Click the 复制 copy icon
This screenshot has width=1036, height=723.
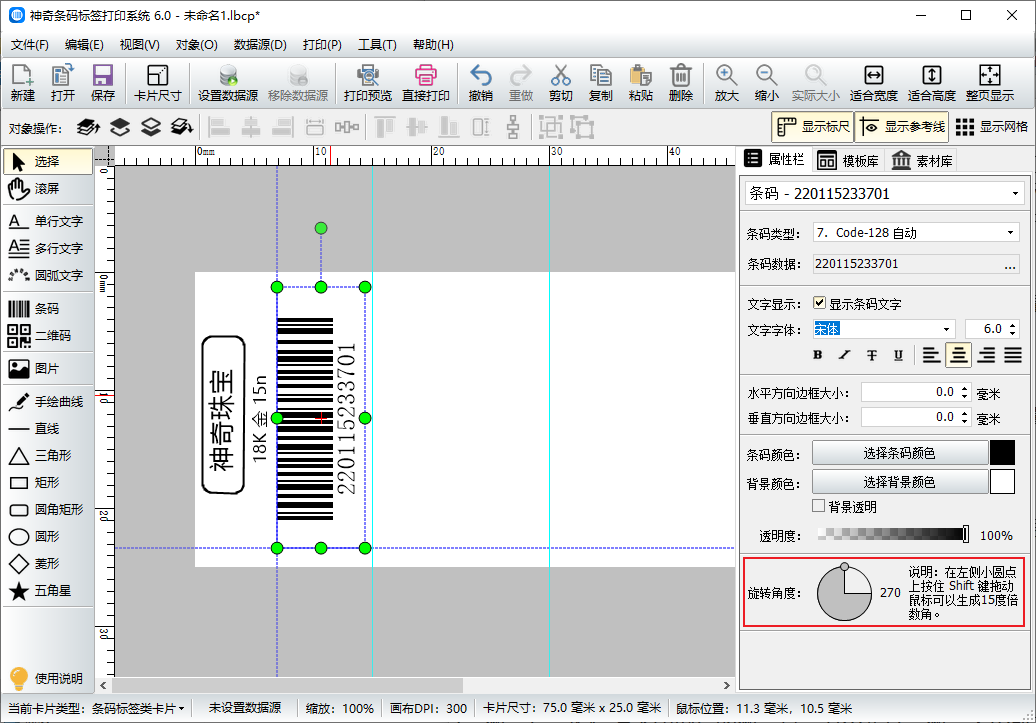(x=601, y=83)
